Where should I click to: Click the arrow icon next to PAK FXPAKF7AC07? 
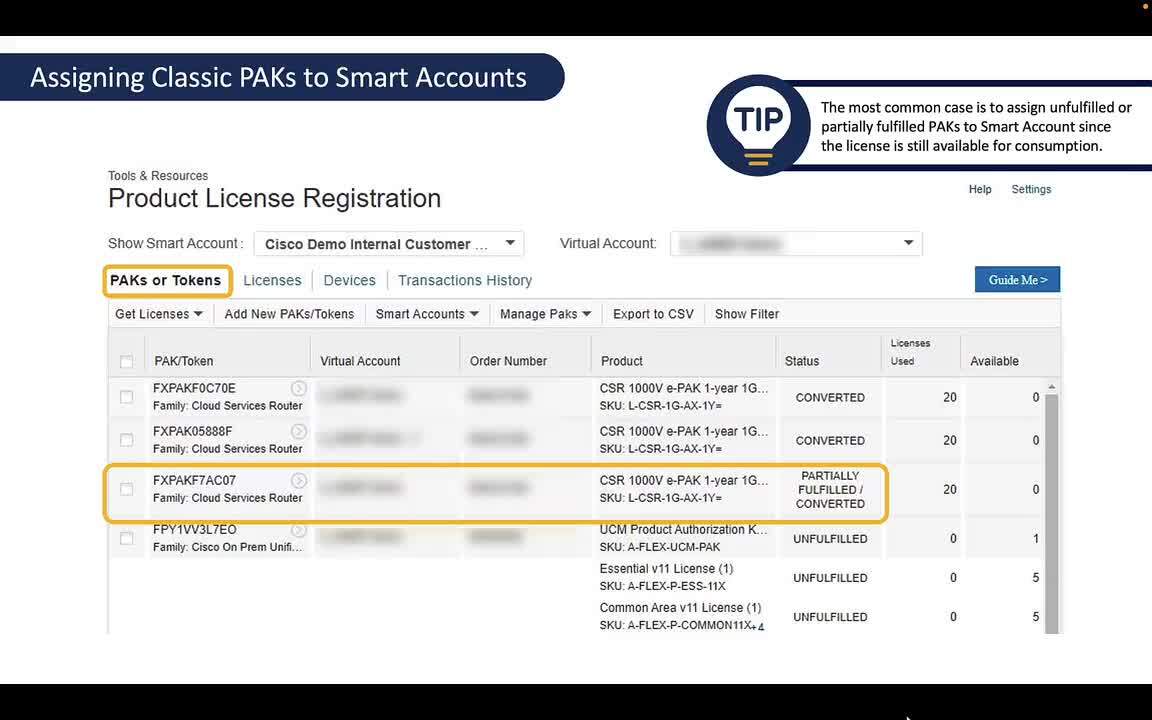(x=298, y=480)
